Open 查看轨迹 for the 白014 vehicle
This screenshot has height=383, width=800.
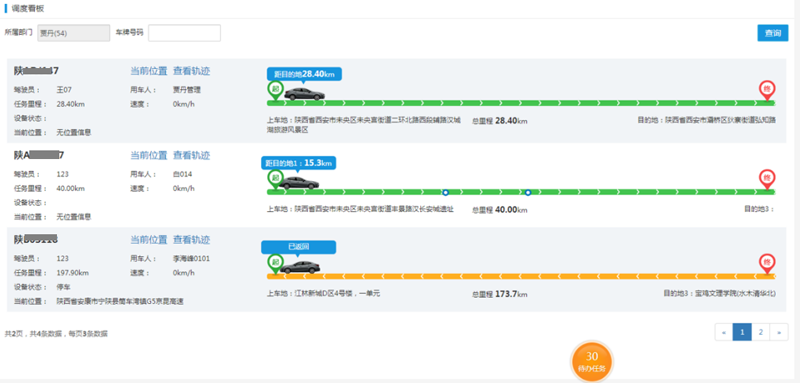[191, 155]
